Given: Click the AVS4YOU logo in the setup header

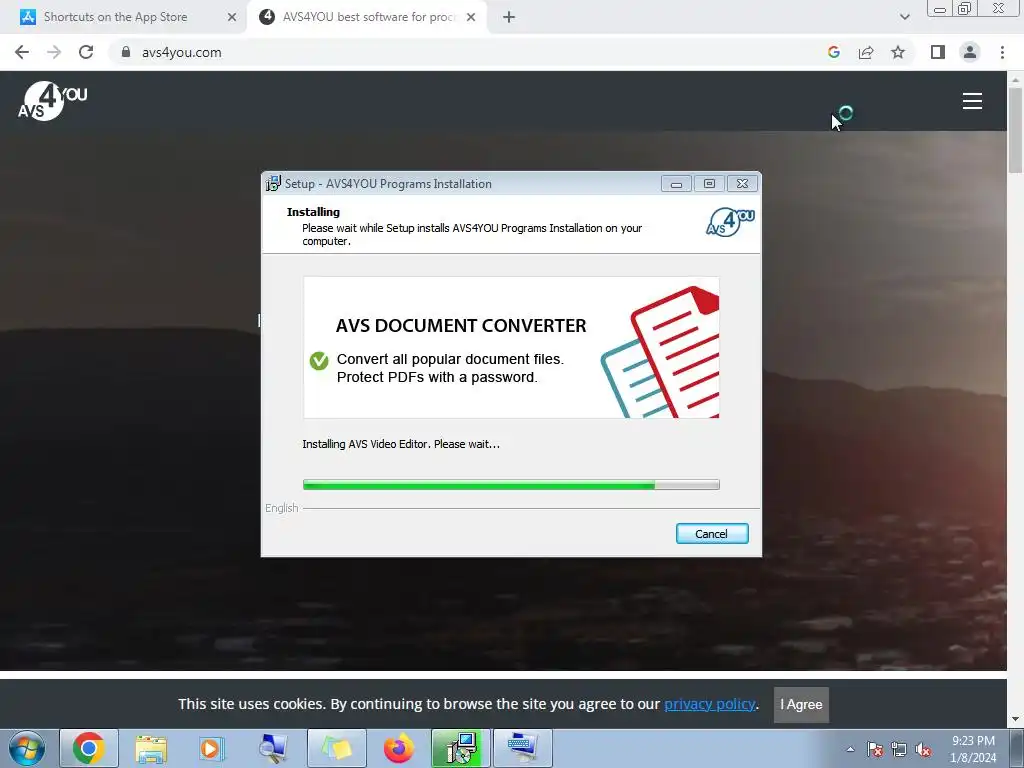Looking at the screenshot, I should 730,222.
